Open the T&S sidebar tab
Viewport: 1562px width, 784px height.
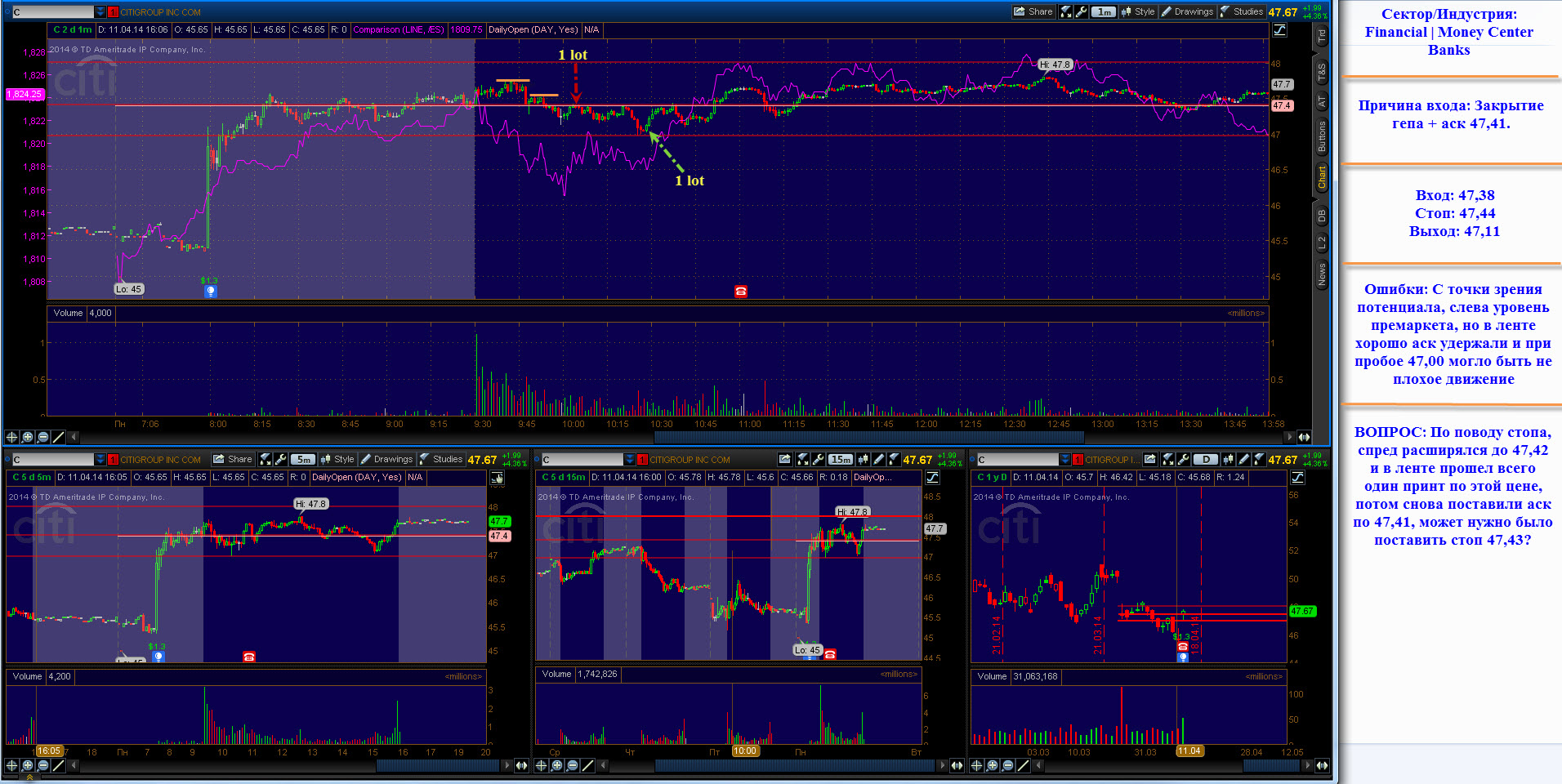1321,73
